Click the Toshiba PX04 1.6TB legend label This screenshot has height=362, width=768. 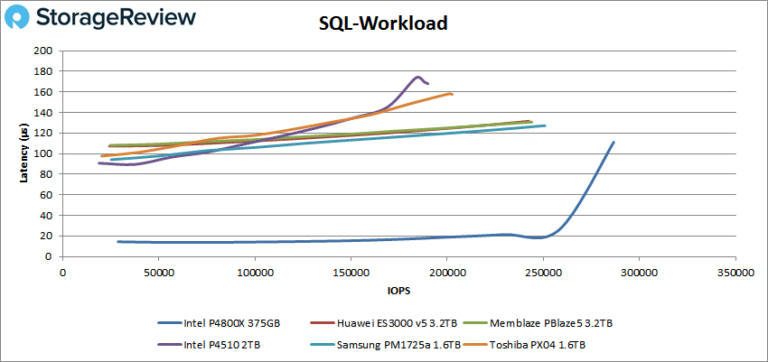538,344
